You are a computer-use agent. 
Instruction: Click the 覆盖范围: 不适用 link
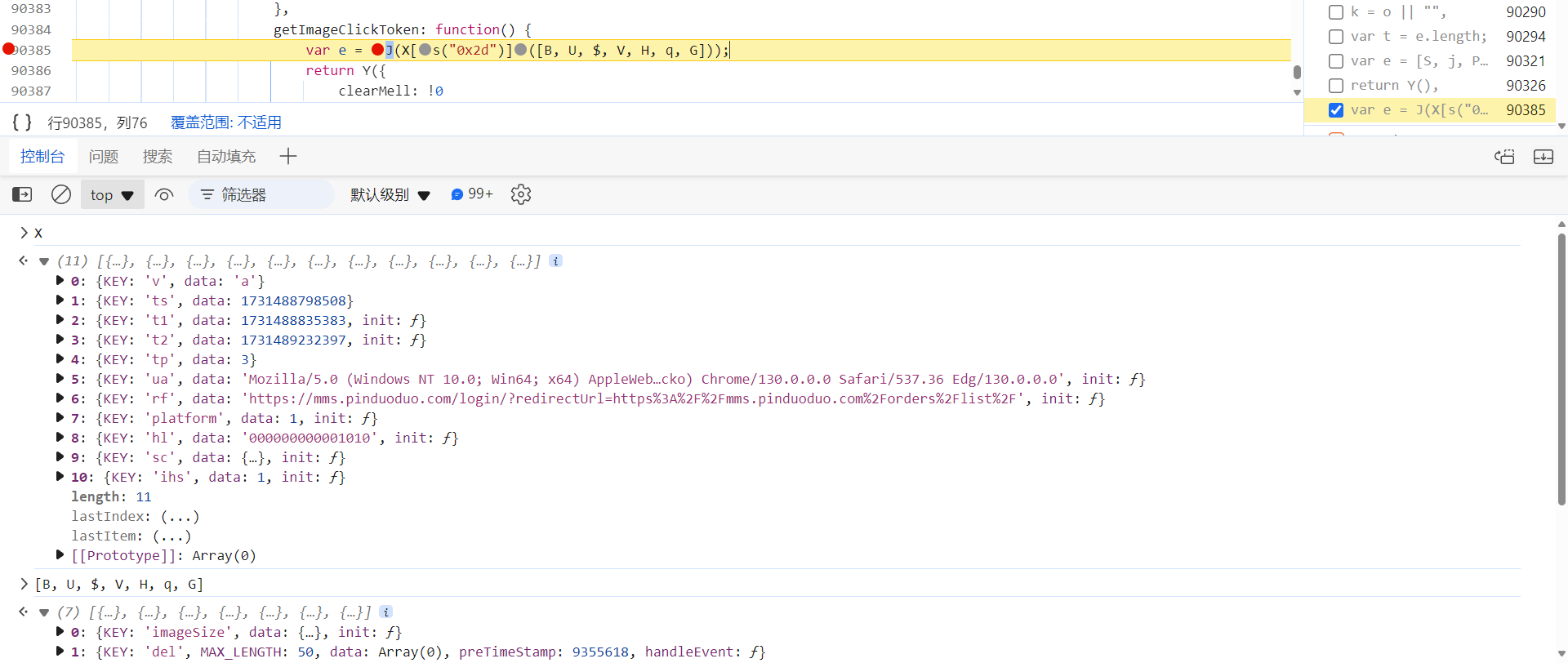pos(225,122)
